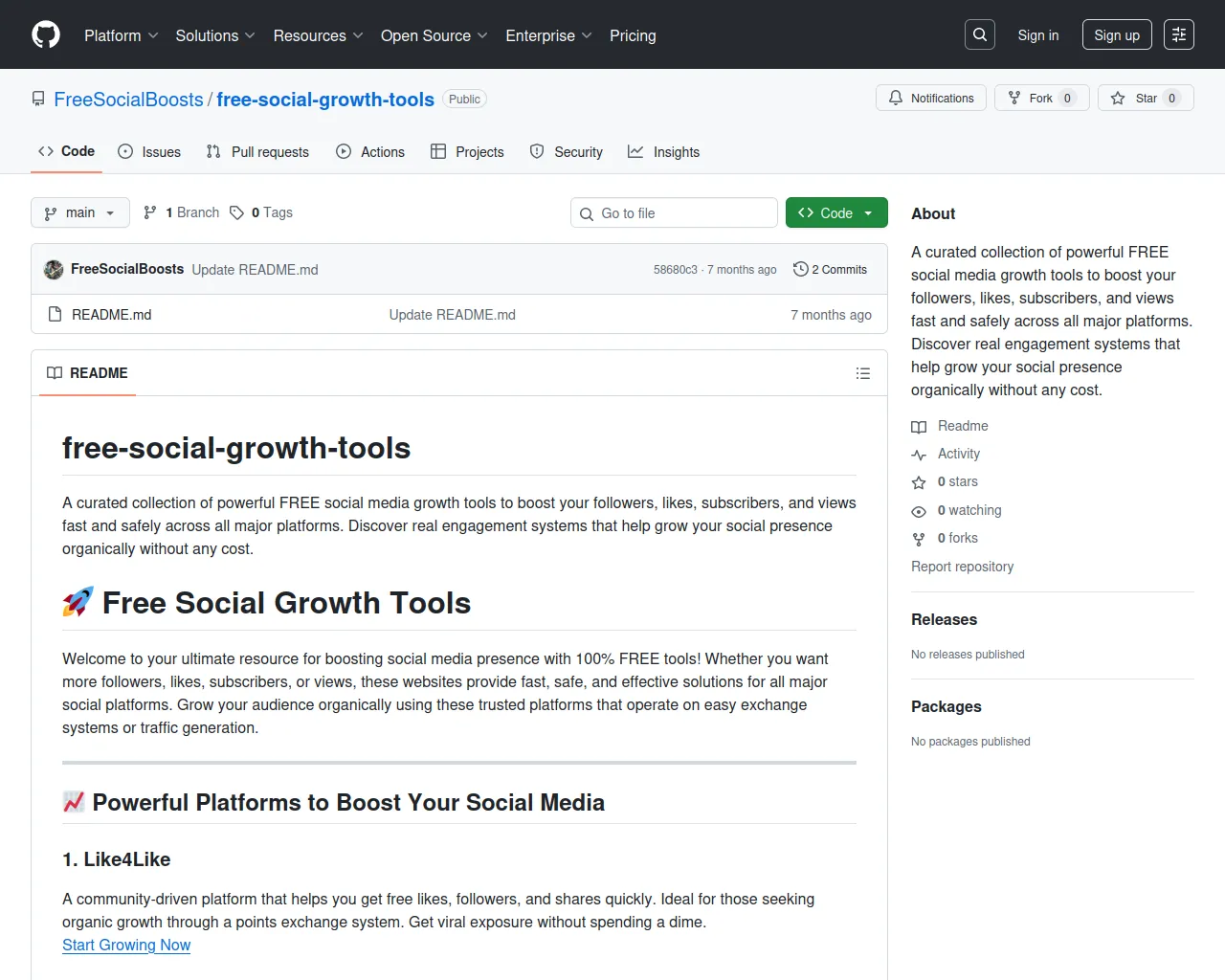The width and height of the screenshot is (1225, 980).
Task: Click the Sign up button
Action: click(1116, 35)
